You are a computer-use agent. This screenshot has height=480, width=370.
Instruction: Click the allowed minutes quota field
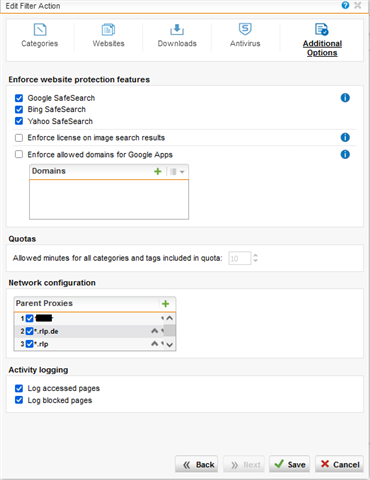tap(240, 258)
